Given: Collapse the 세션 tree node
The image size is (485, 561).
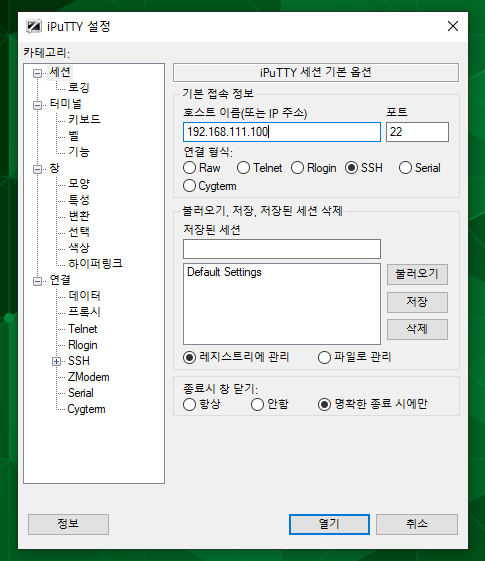Looking at the screenshot, I should pos(37,73).
